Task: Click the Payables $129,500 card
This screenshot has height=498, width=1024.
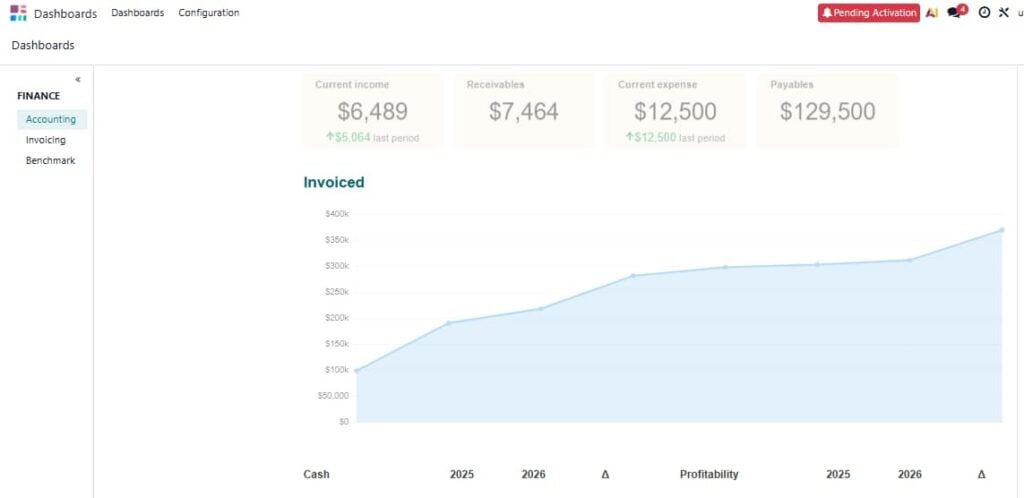Action: pos(827,111)
